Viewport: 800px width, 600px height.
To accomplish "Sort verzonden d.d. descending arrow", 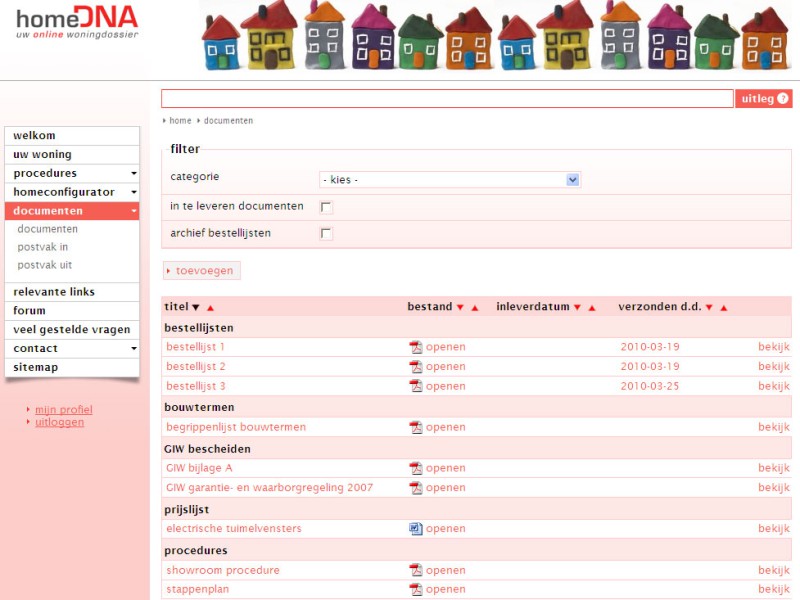I will point(709,308).
